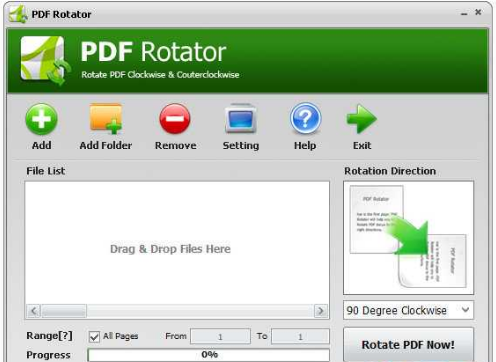This screenshot has height=362, width=496.
Task: Click the From page number field
Action: tap(220, 337)
